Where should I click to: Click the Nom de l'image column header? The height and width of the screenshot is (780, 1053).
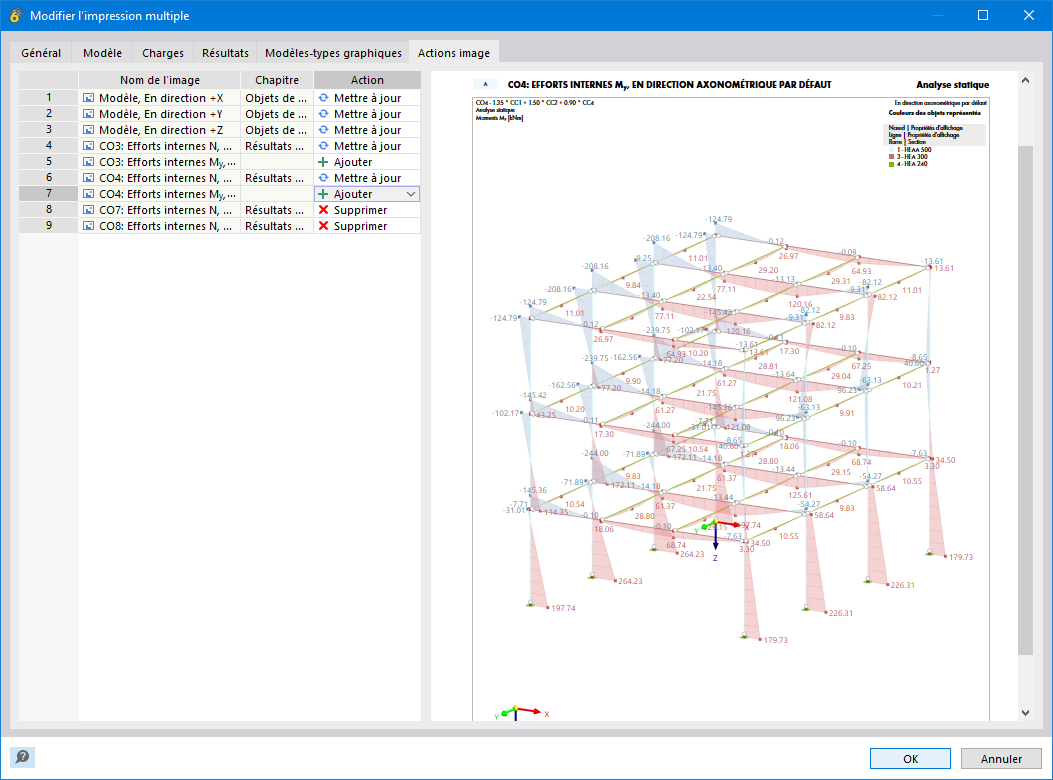(x=160, y=80)
